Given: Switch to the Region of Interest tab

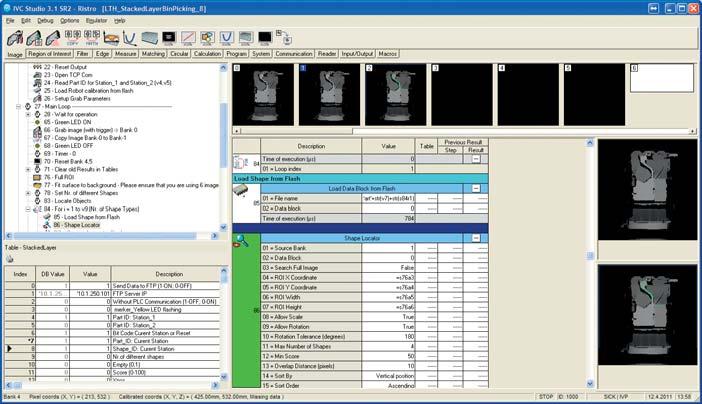Looking at the screenshot, I should coord(50,54).
